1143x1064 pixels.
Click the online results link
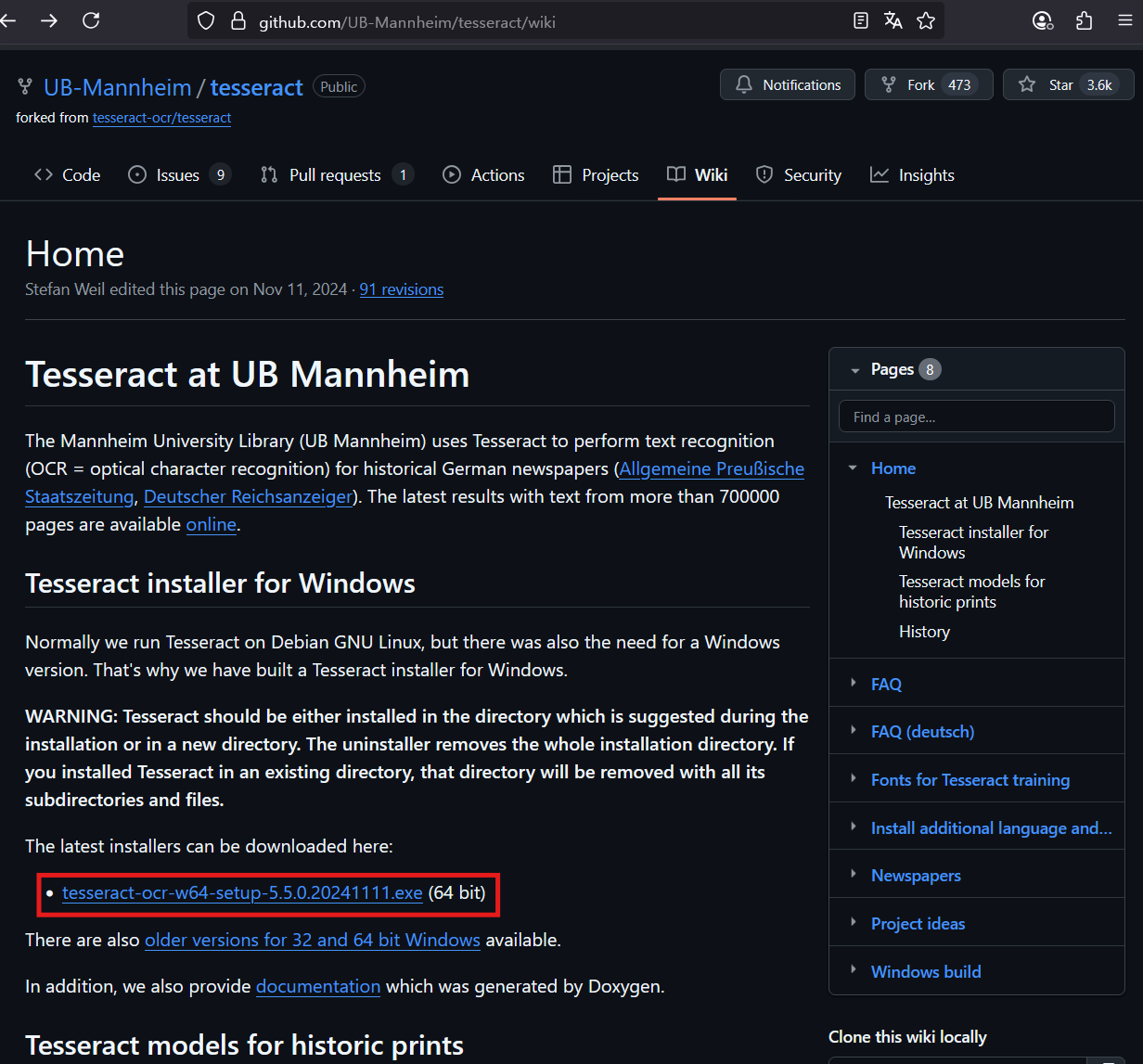212,524
